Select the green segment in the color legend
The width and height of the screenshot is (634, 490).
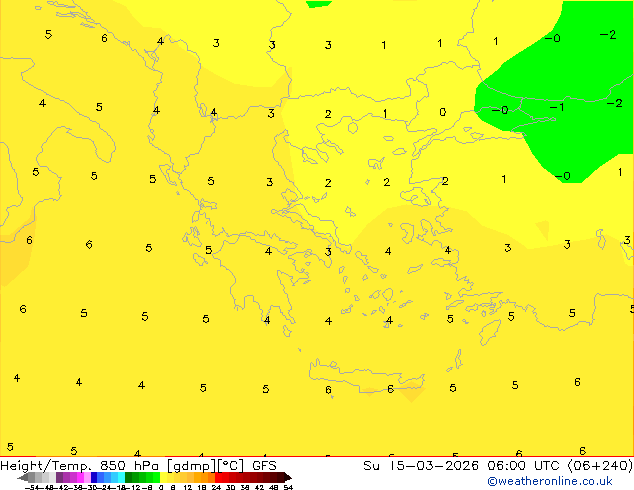pyautogui.click(x=142, y=477)
